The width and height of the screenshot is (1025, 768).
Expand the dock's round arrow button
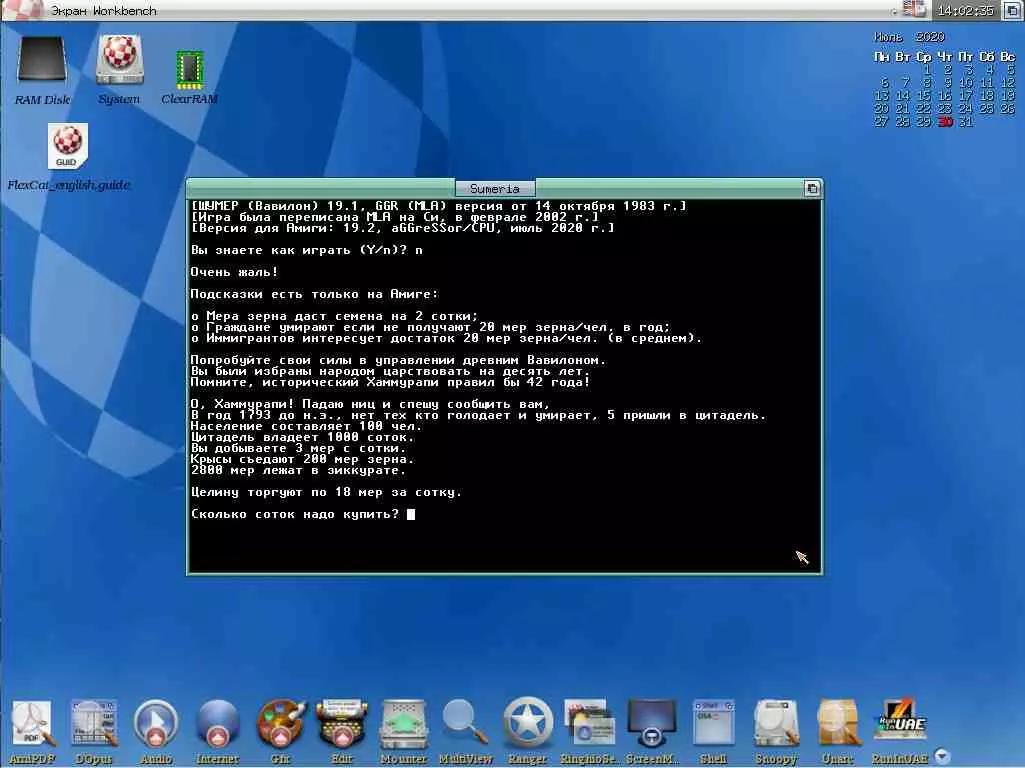[941, 755]
